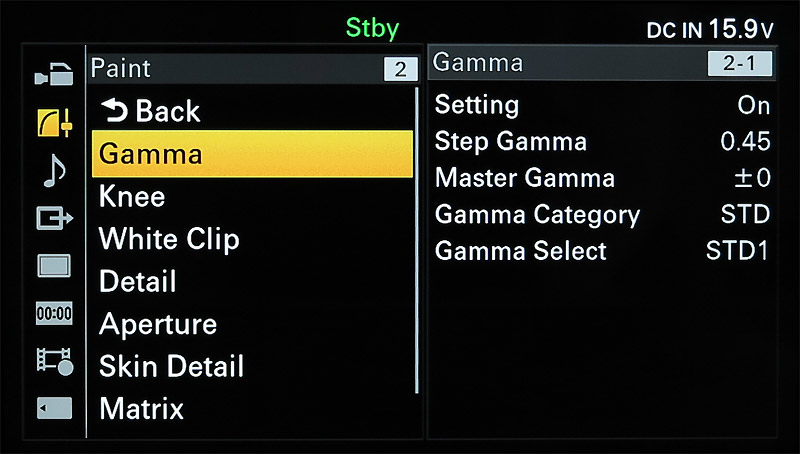The image size is (800, 454).
Task: Select the Video output arrow icon
Action: click(x=53, y=218)
